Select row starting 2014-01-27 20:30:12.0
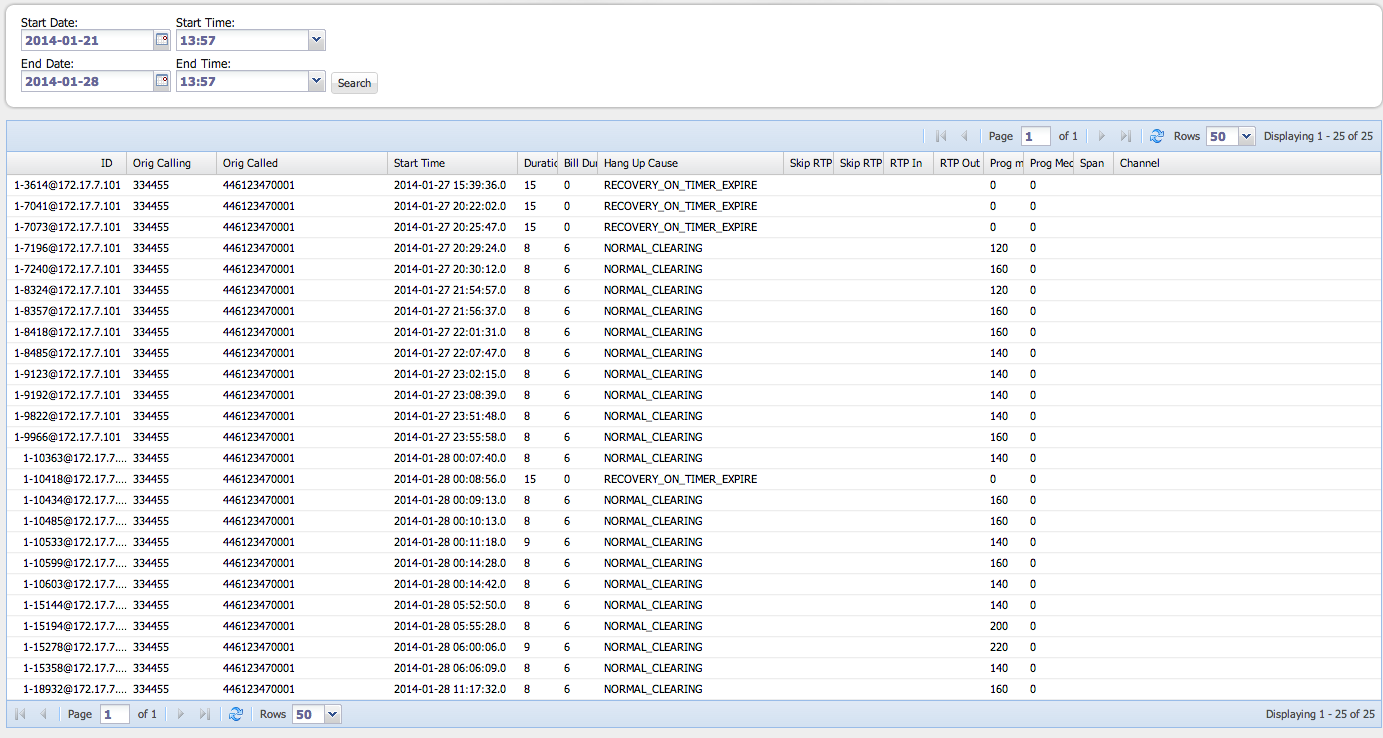1383x738 pixels. [693, 269]
